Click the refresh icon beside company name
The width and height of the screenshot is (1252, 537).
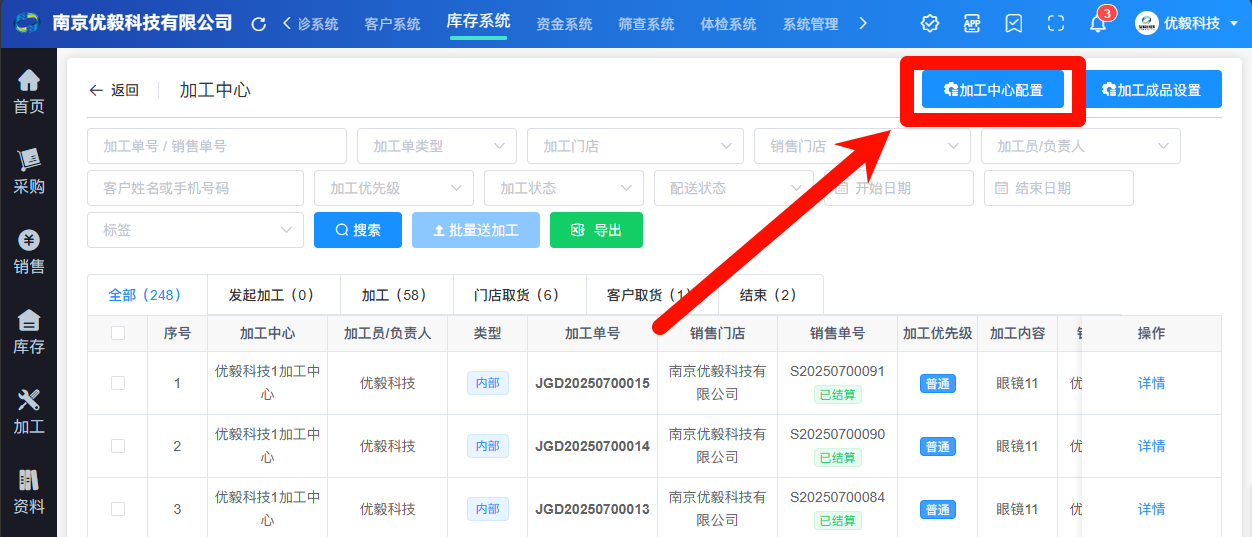click(259, 24)
